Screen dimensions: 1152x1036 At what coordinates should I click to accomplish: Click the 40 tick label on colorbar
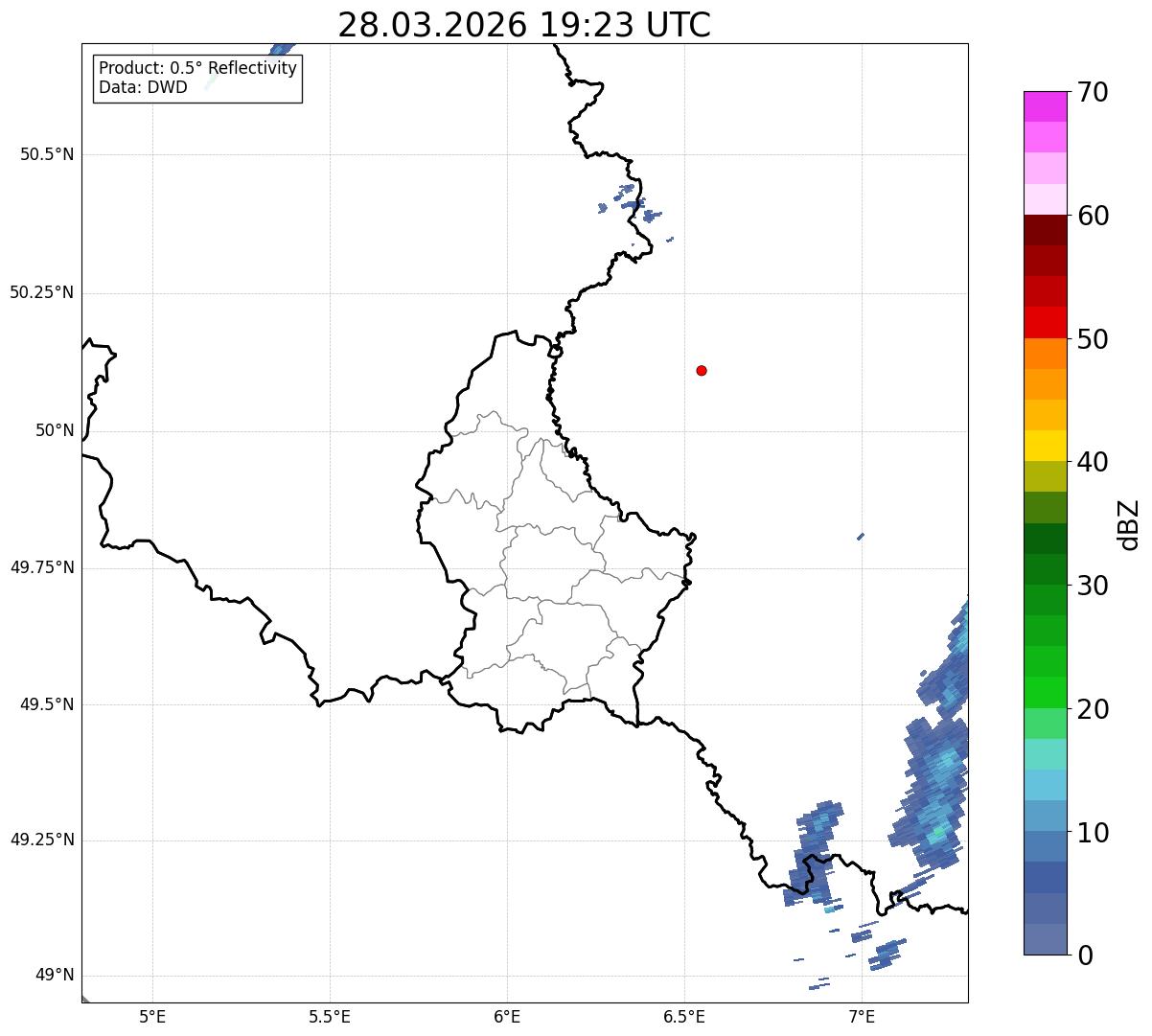1093,462
